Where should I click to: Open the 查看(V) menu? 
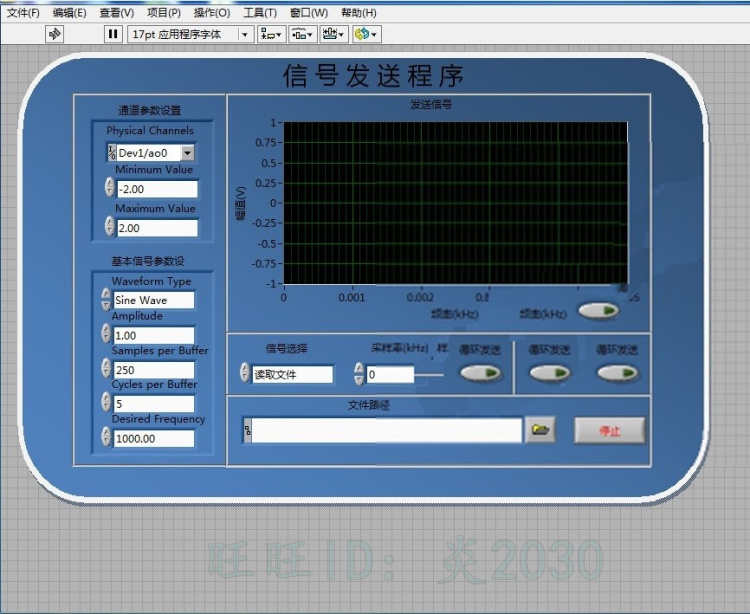point(117,13)
